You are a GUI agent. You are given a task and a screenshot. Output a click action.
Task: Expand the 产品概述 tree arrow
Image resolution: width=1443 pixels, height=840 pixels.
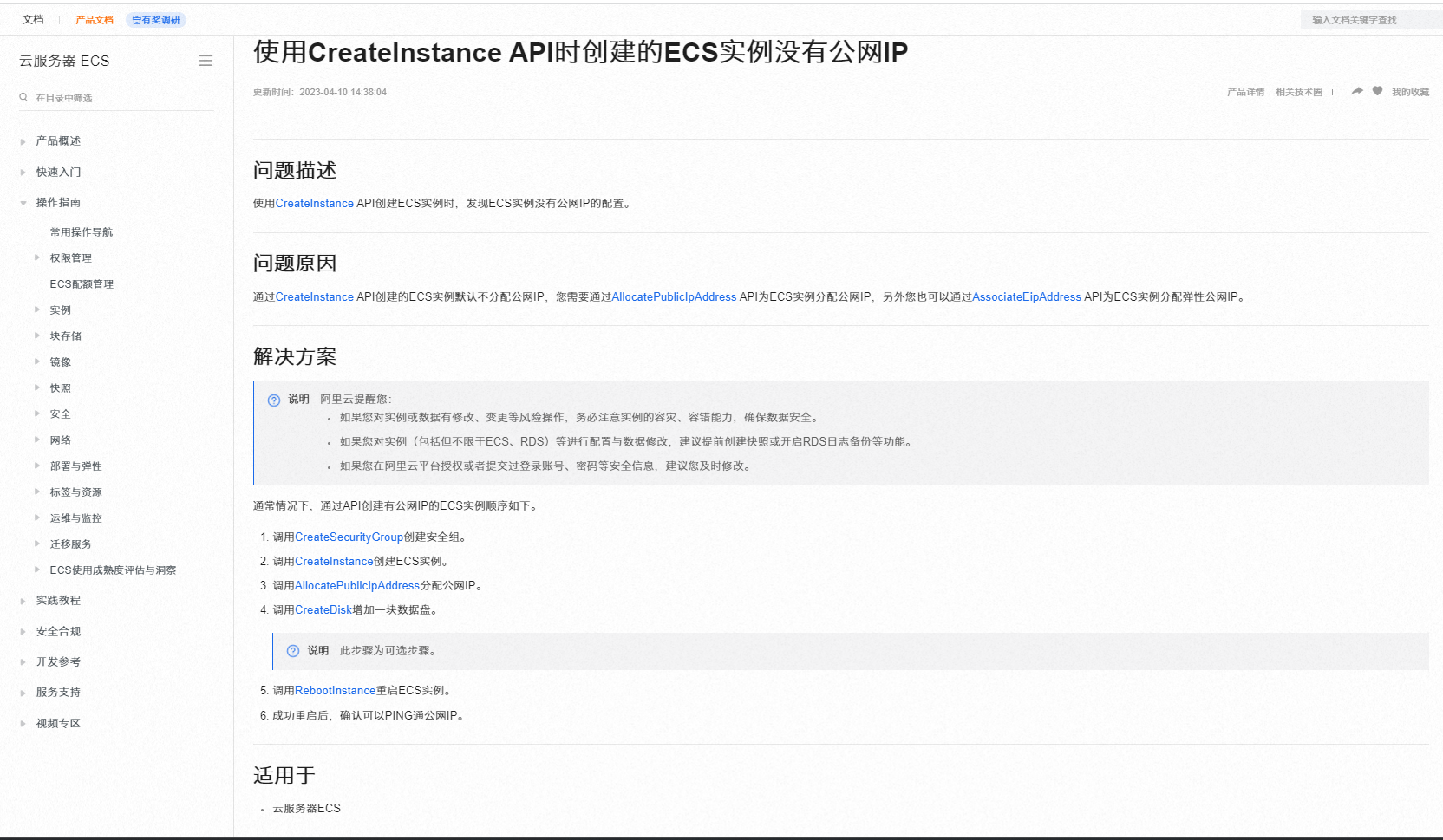tap(23, 141)
